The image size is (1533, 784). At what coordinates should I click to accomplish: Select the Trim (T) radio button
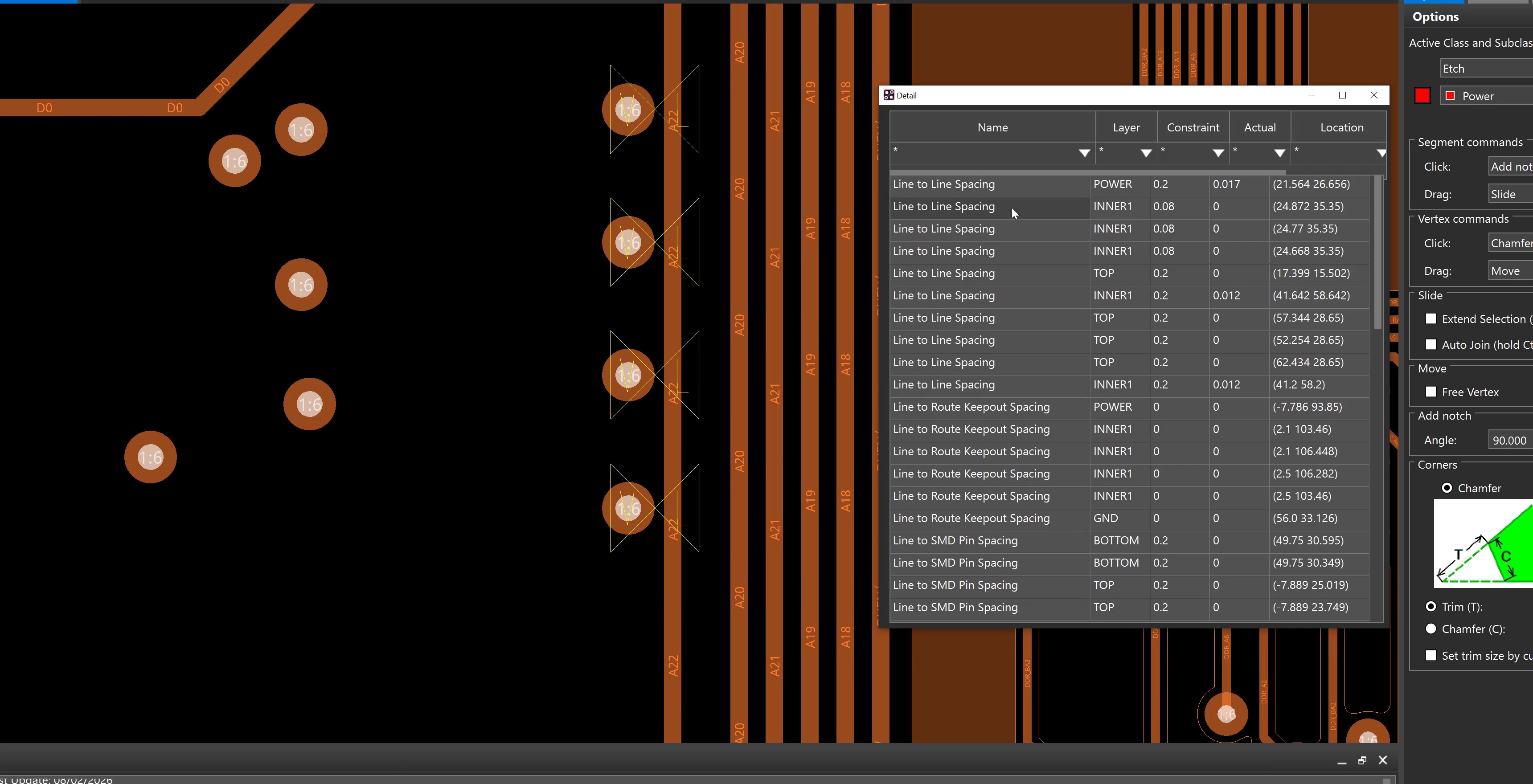coord(1431,606)
